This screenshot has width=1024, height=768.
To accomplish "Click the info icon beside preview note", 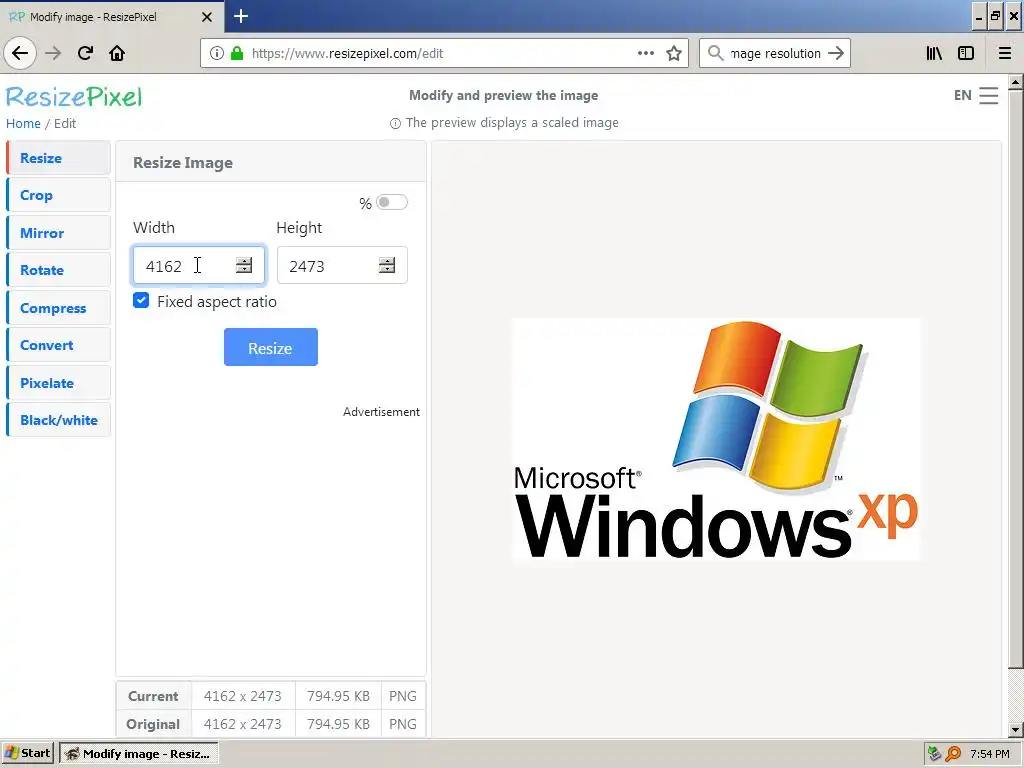I will pyautogui.click(x=395, y=123).
